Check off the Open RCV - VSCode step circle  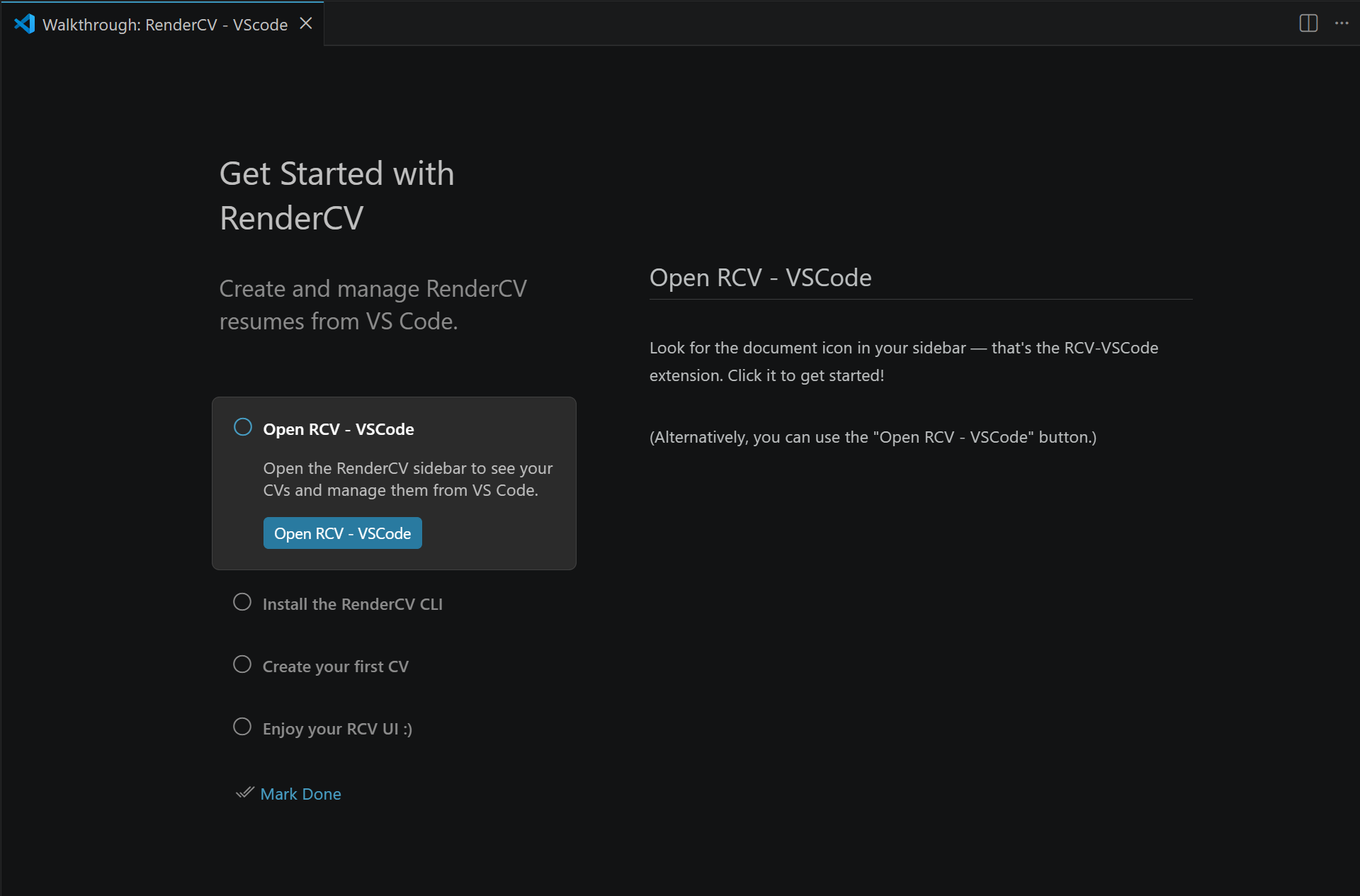[243, 427]
